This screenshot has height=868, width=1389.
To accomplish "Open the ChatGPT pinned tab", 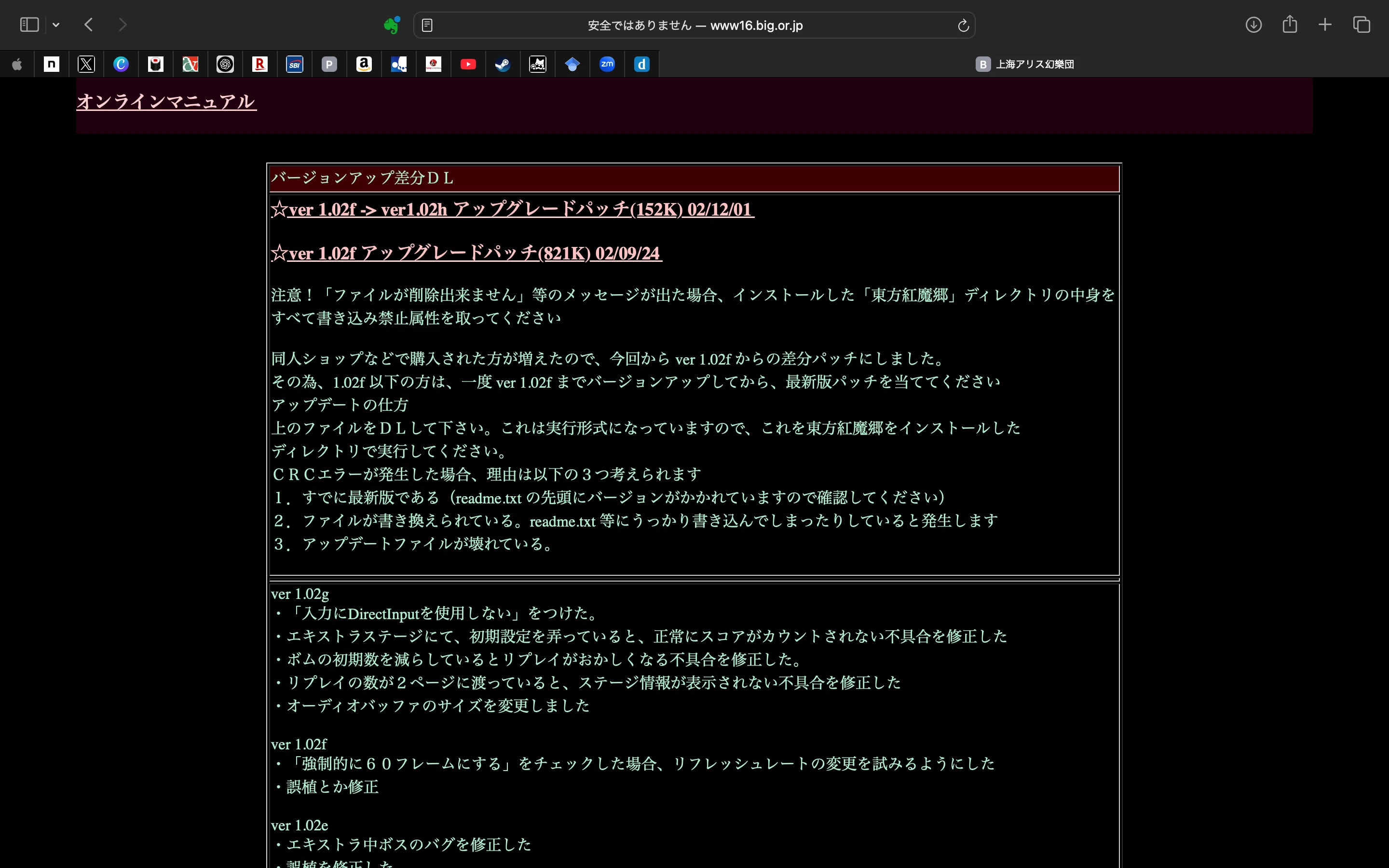I will 225,64.
